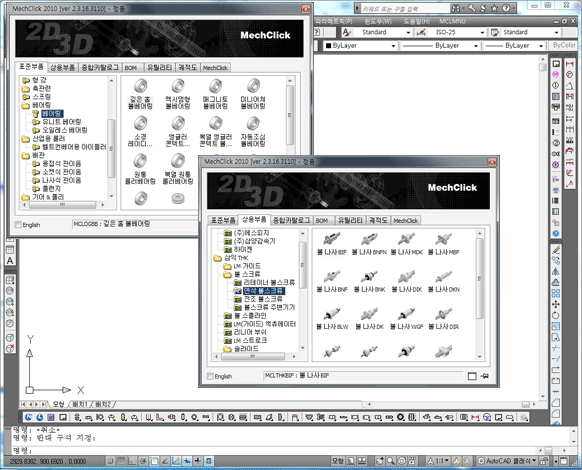Image resolution: width=582 pixels, height=470 pixels.
Task: Click the toolbar lock icon in the status bar
Action: [544, 461]
